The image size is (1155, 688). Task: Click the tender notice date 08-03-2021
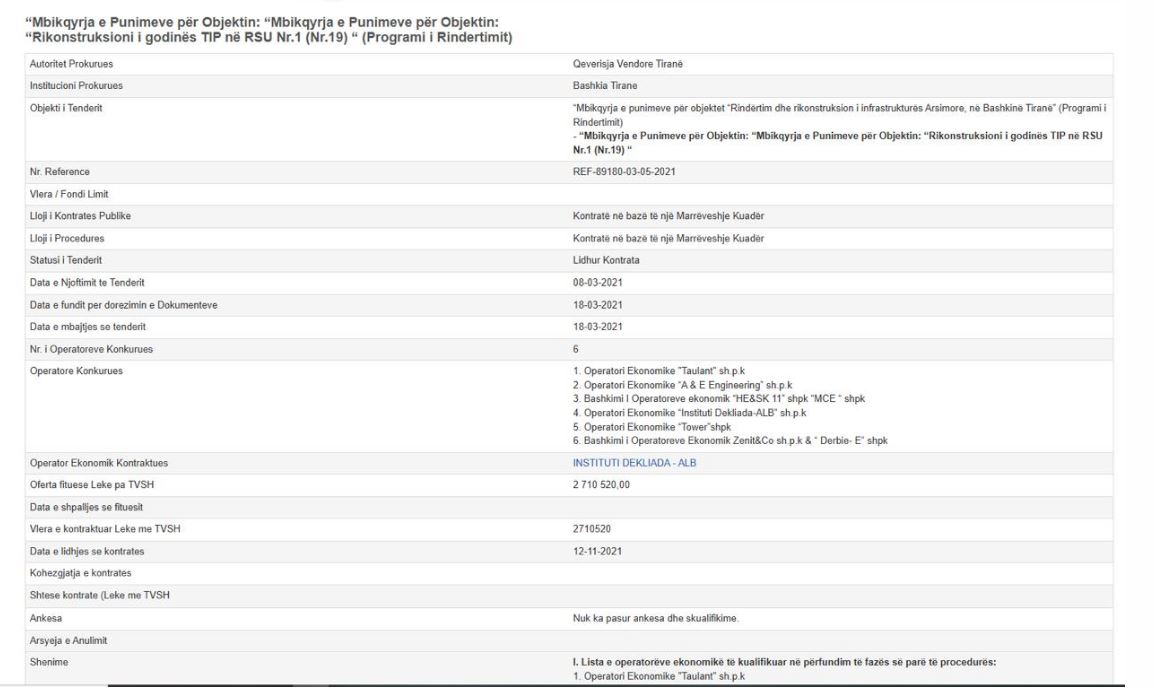coord(585,282)
